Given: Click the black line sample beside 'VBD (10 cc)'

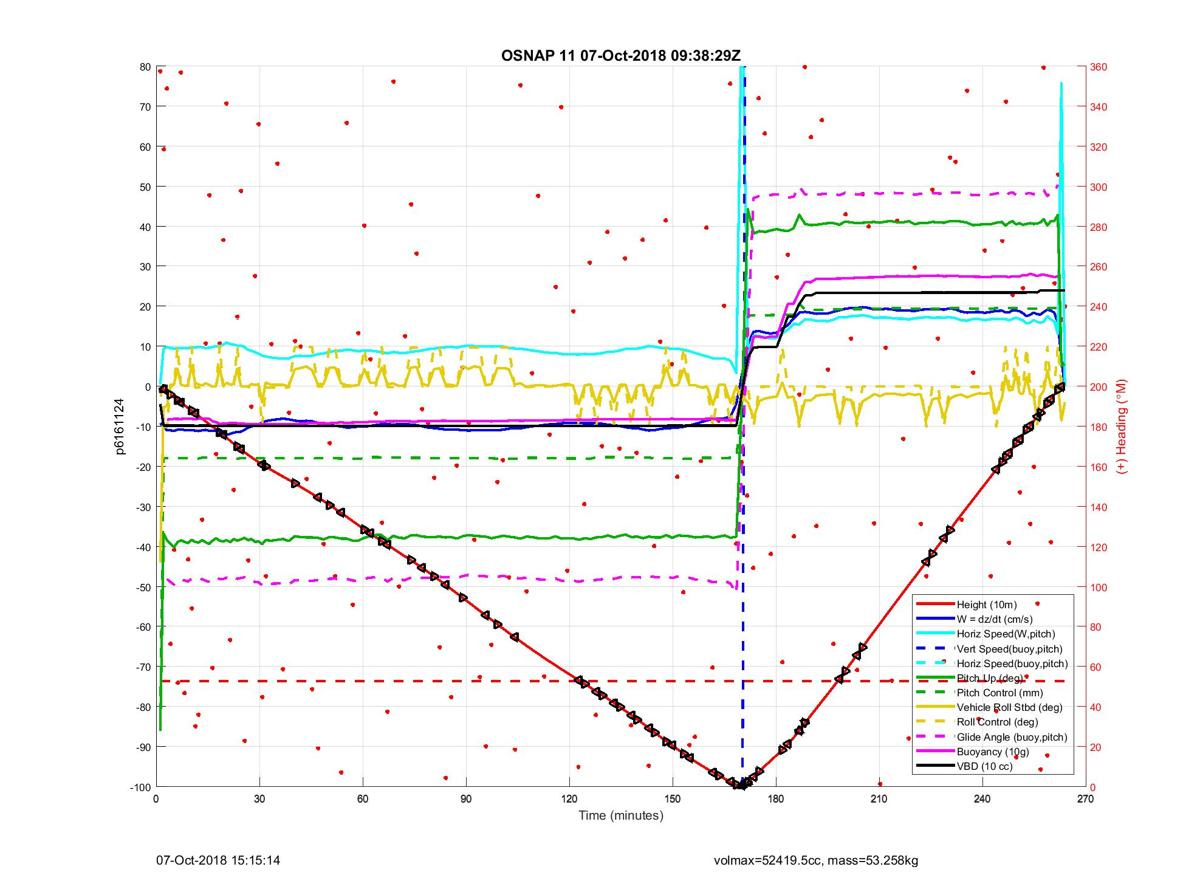Looking at the screenshot, I should pyautogui.click(x=935, y=767).
